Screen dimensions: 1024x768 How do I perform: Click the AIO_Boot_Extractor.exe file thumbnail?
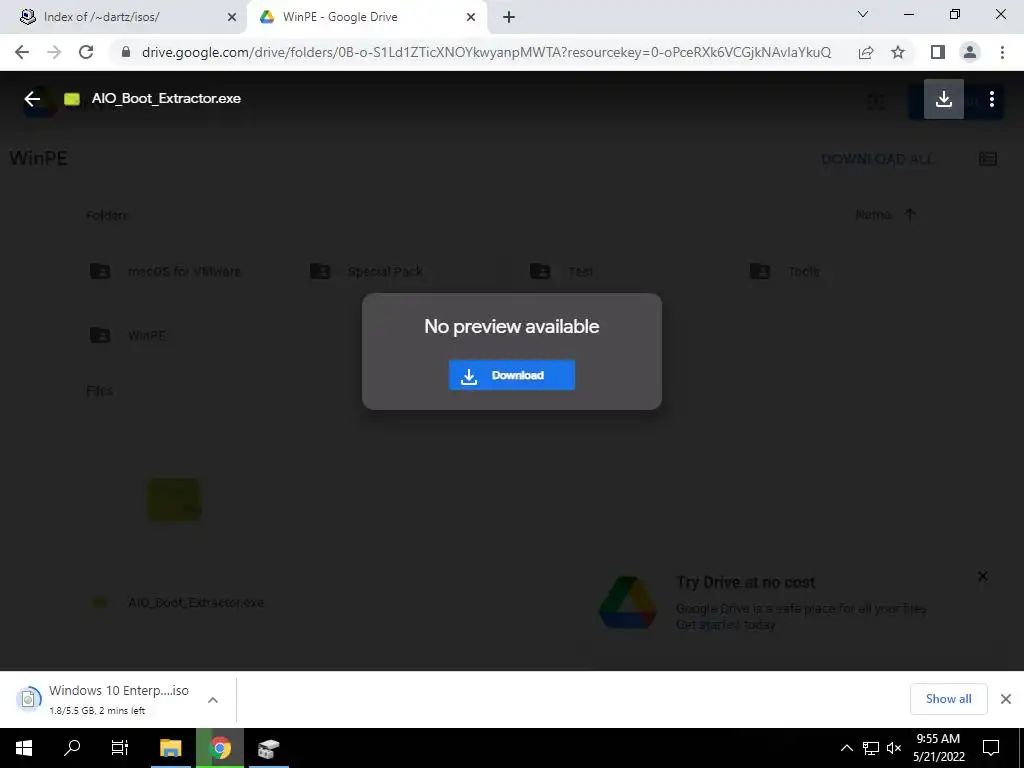(174, 500)
